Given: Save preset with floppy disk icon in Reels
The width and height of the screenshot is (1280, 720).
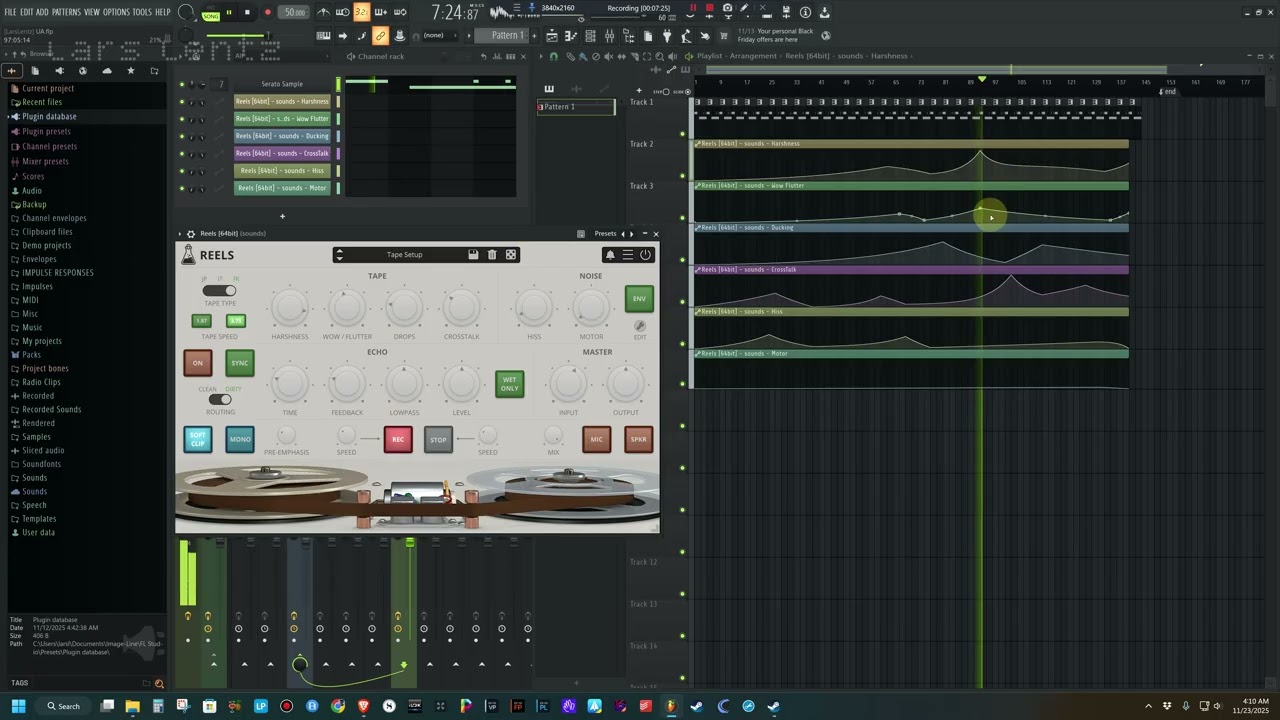Looking at the screenshot, I should point(473,255).
